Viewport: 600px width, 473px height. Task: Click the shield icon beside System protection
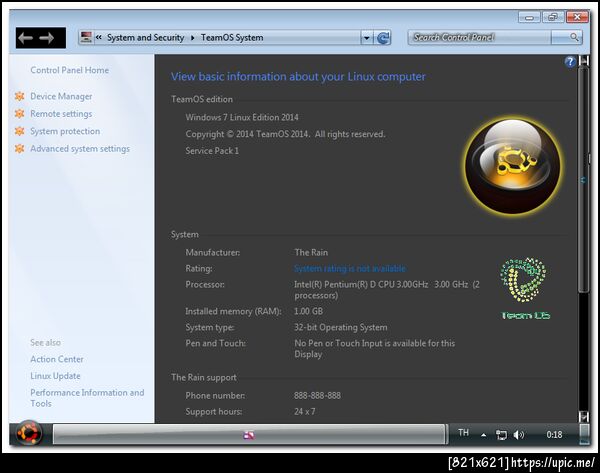[20, 131]
